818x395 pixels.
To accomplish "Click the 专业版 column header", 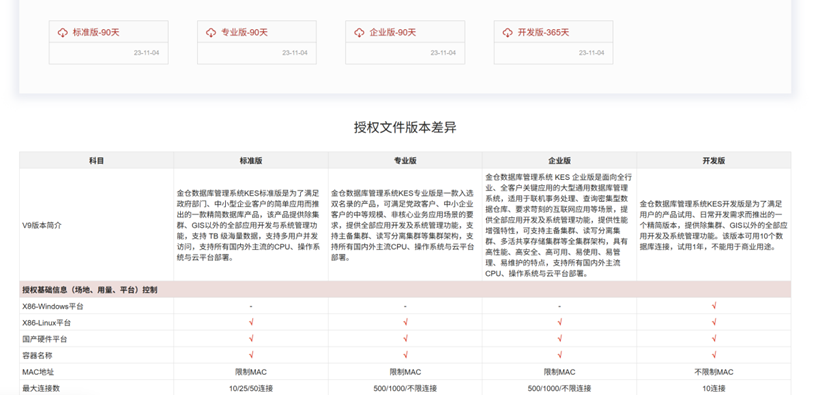I will coord(405,161).
